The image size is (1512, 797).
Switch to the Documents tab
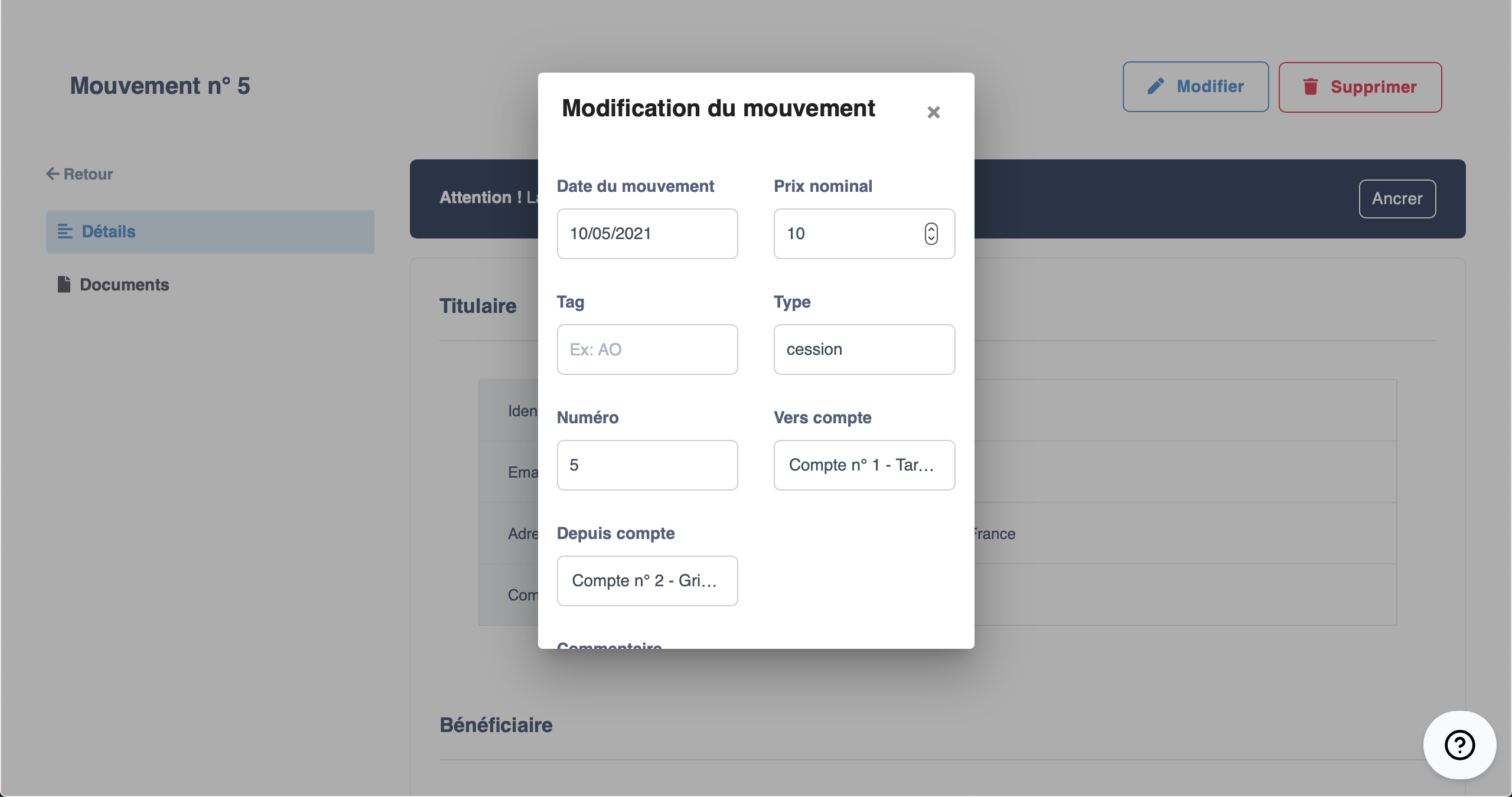click(124, 284)
